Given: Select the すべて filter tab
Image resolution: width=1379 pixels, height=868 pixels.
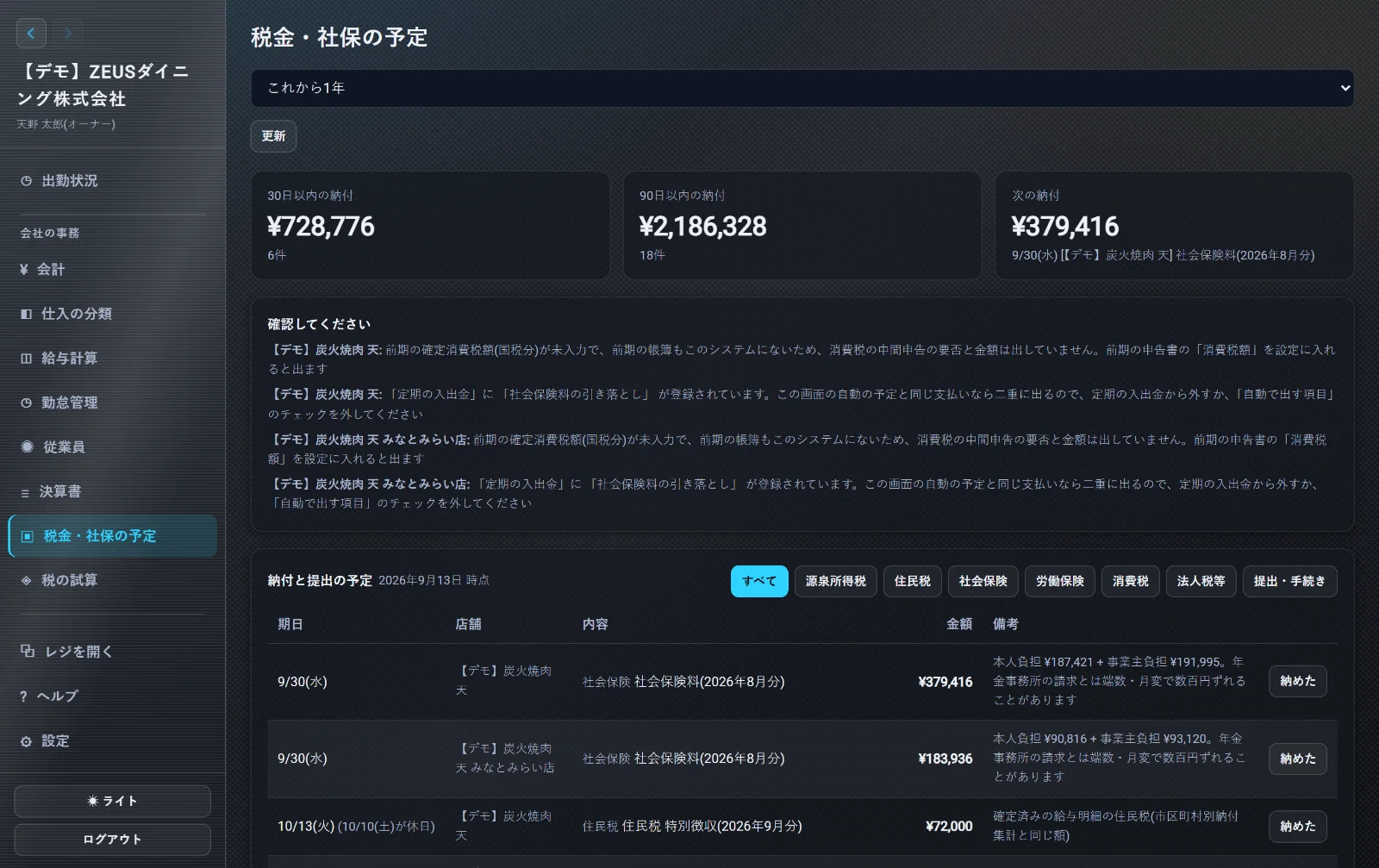Looking at the screenshot, I should coord(759,581).
